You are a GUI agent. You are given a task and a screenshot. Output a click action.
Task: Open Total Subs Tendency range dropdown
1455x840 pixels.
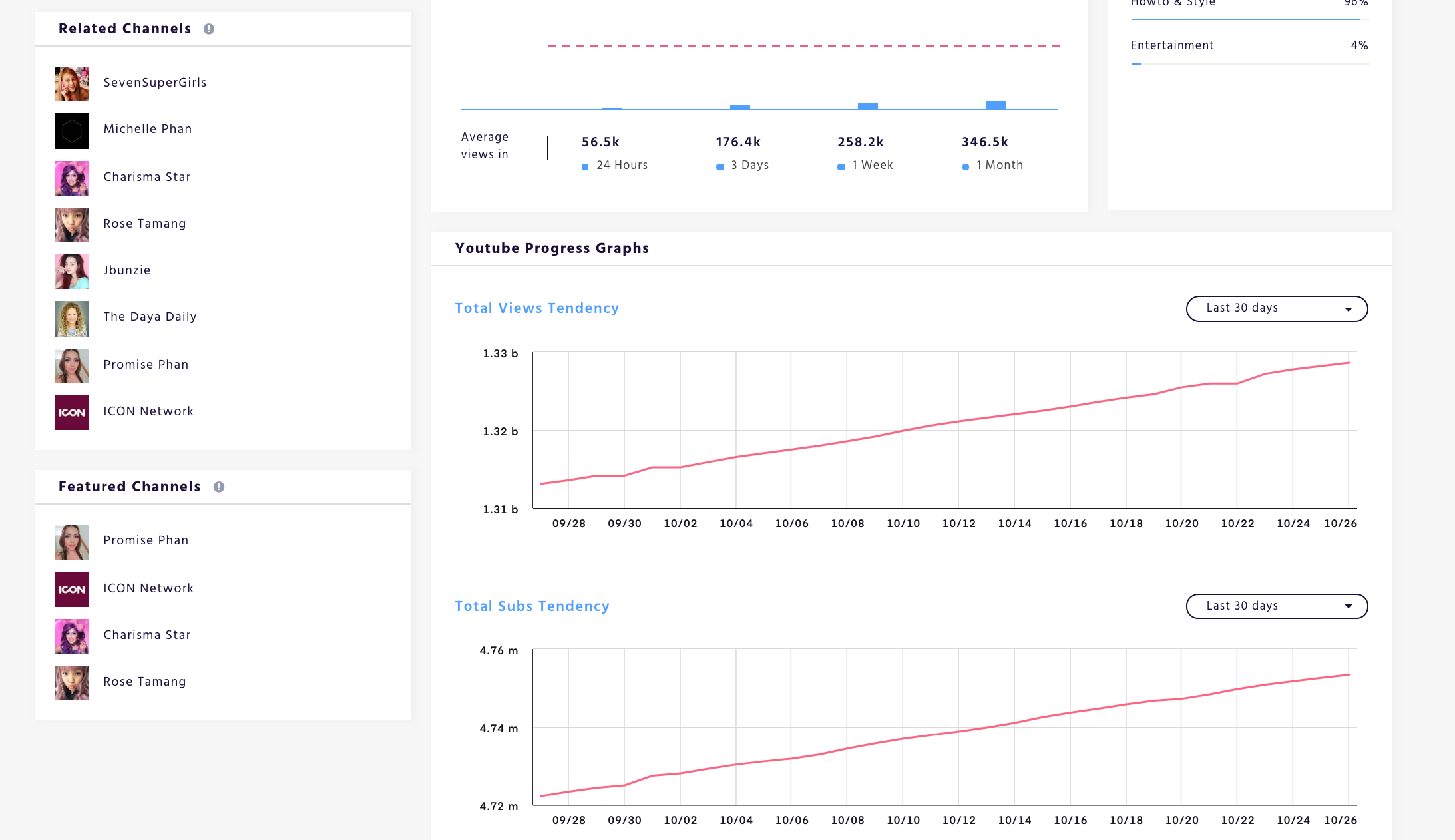1276,606
